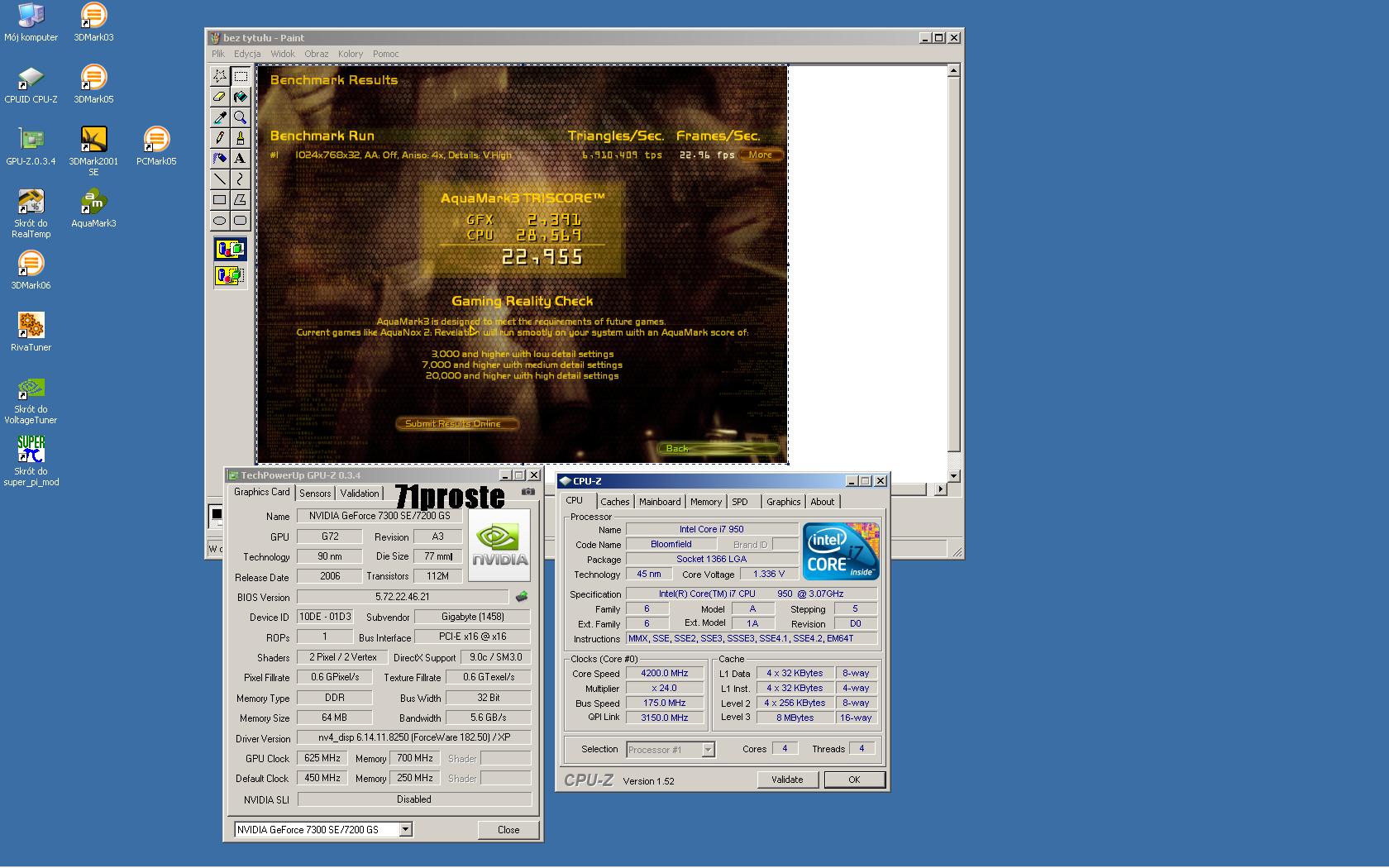1389x868 pixels.
Task: Select the 3DMark2001 SE desktop shortcut
Action: click(x=93, y=151)
